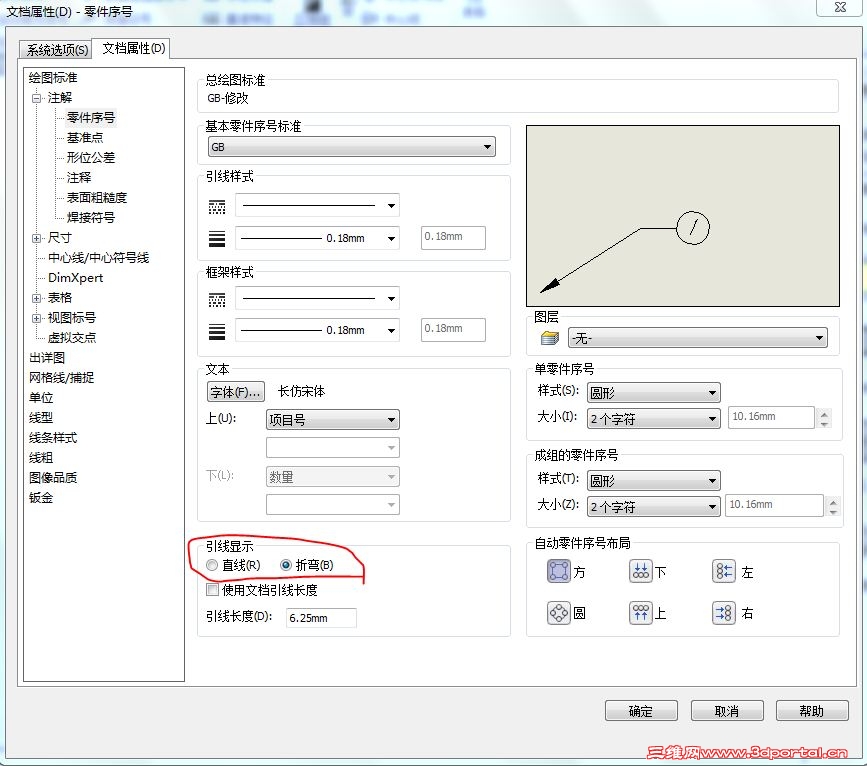This screenshot has width=867, height=766.
Task: Select 形位公差 in the tree
Action: coord(91,157)
